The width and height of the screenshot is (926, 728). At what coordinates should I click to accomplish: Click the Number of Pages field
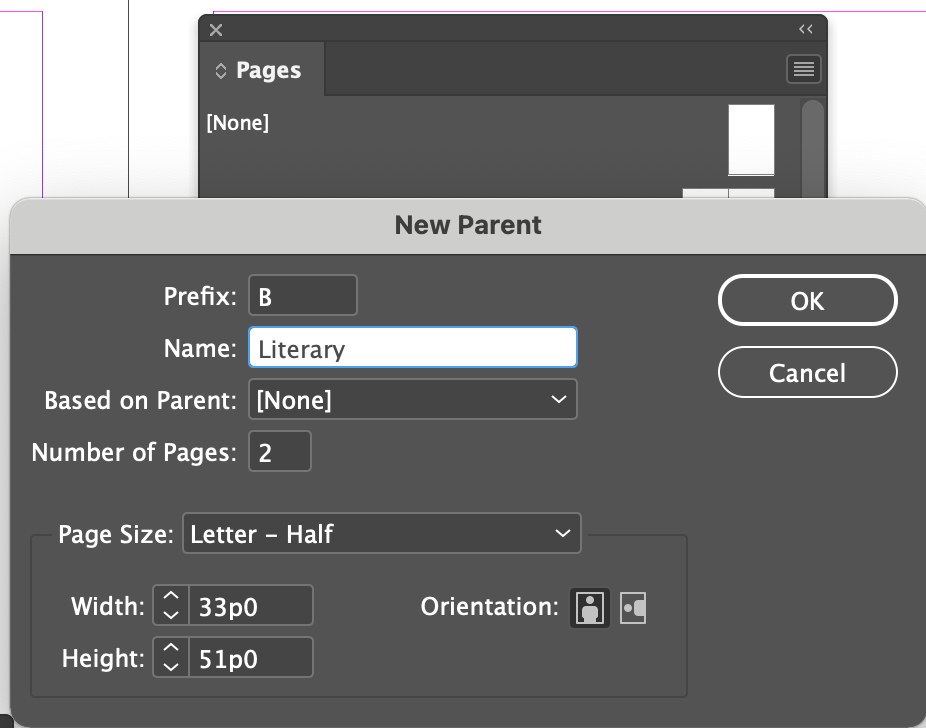280,452
